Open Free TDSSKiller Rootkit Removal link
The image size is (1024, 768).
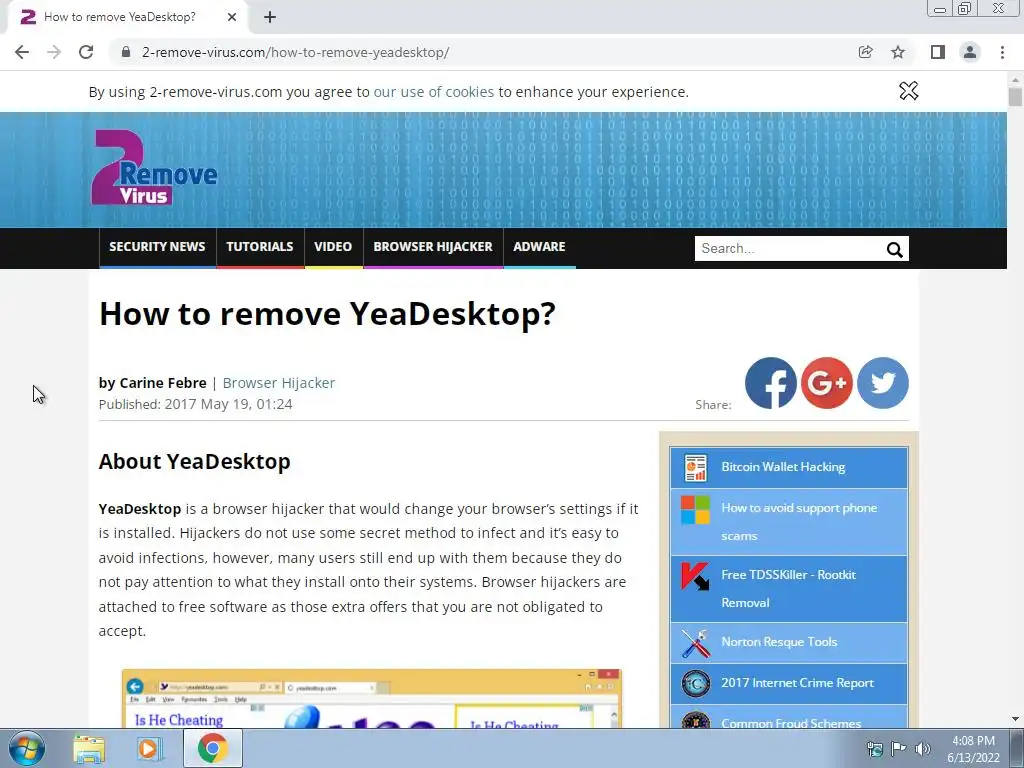[788, 588]
